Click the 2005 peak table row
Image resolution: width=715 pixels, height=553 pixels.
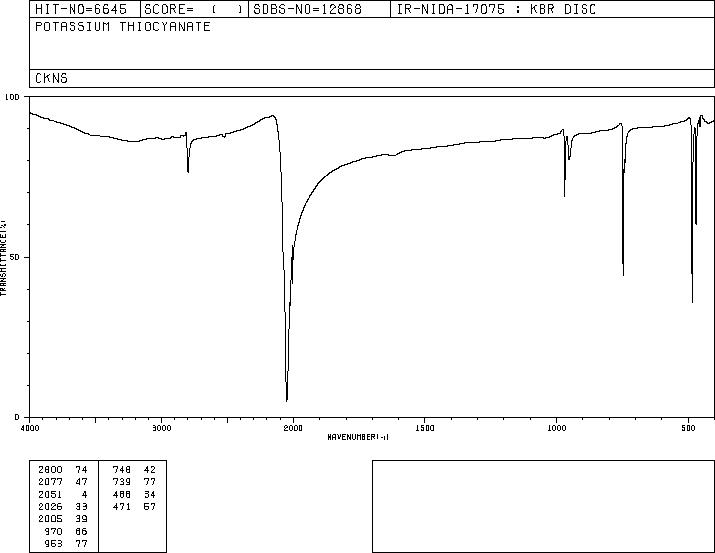(63, 519)
